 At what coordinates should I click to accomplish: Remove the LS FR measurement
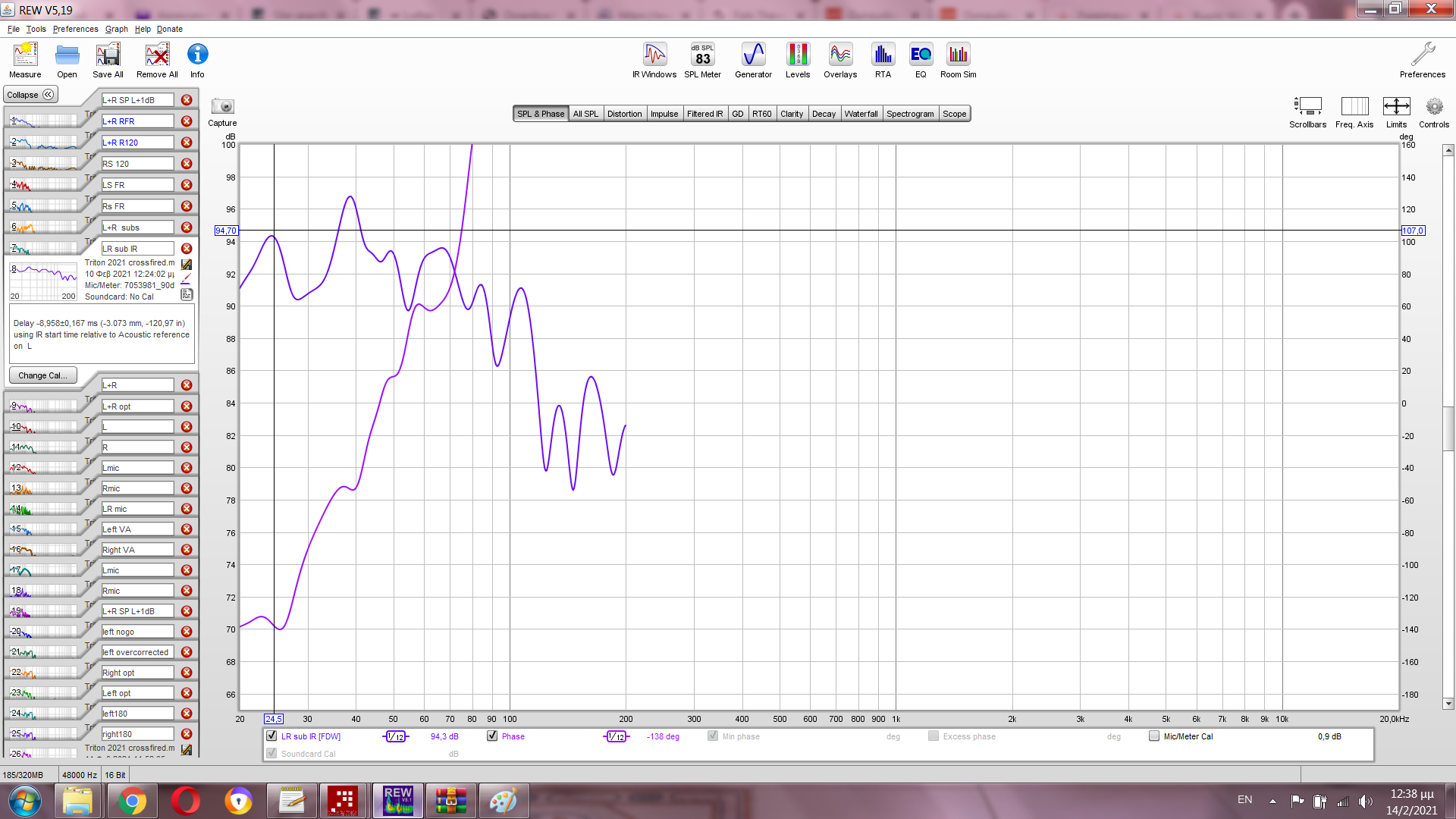tap(187, 185)
